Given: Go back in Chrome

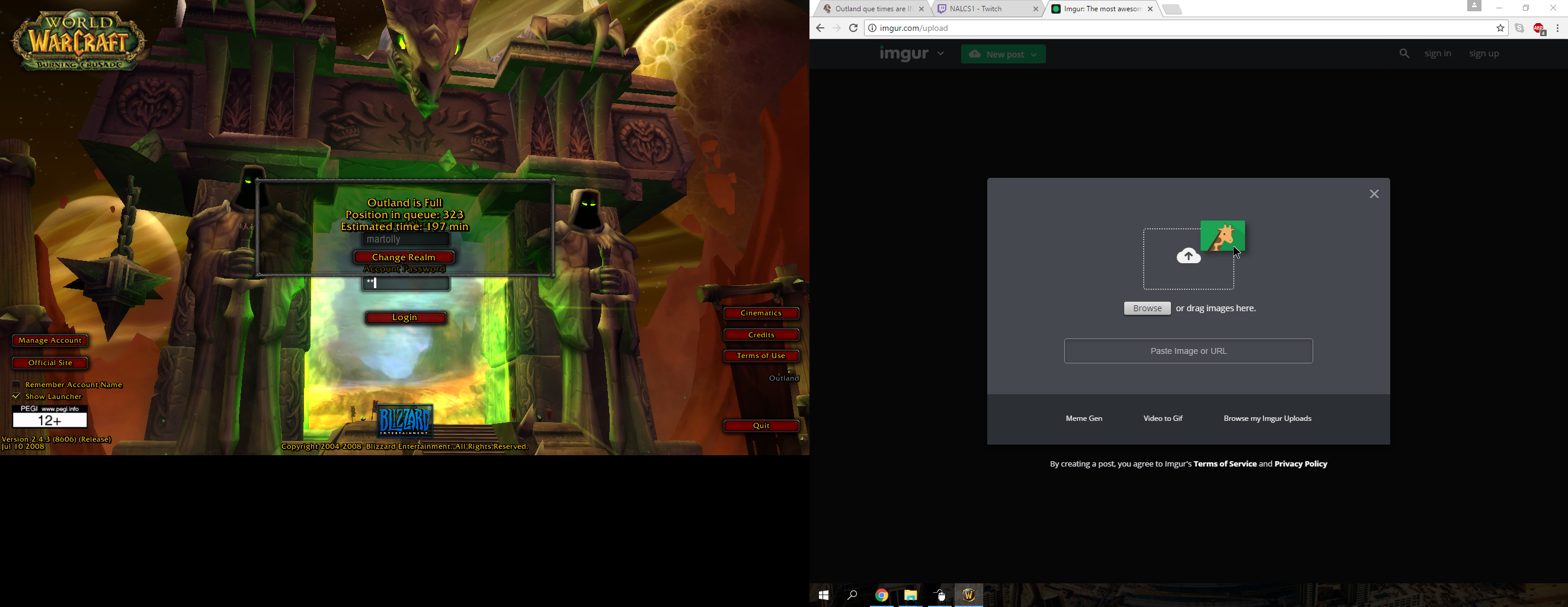Looking at the screenshot, I should coord(820,28).
